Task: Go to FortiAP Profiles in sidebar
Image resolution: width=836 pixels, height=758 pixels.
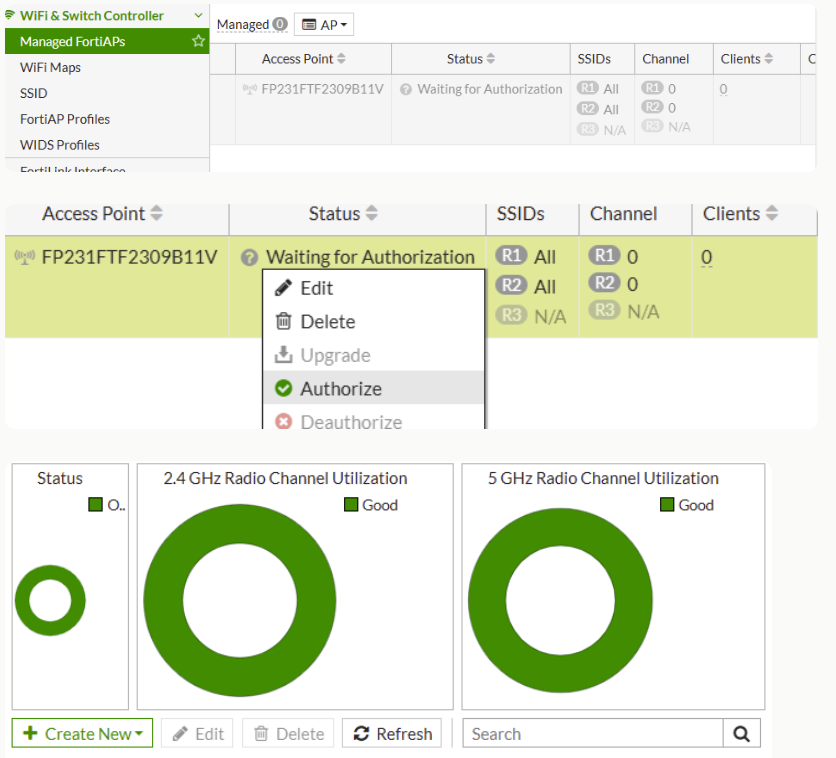Action: [x=65, y=119]
